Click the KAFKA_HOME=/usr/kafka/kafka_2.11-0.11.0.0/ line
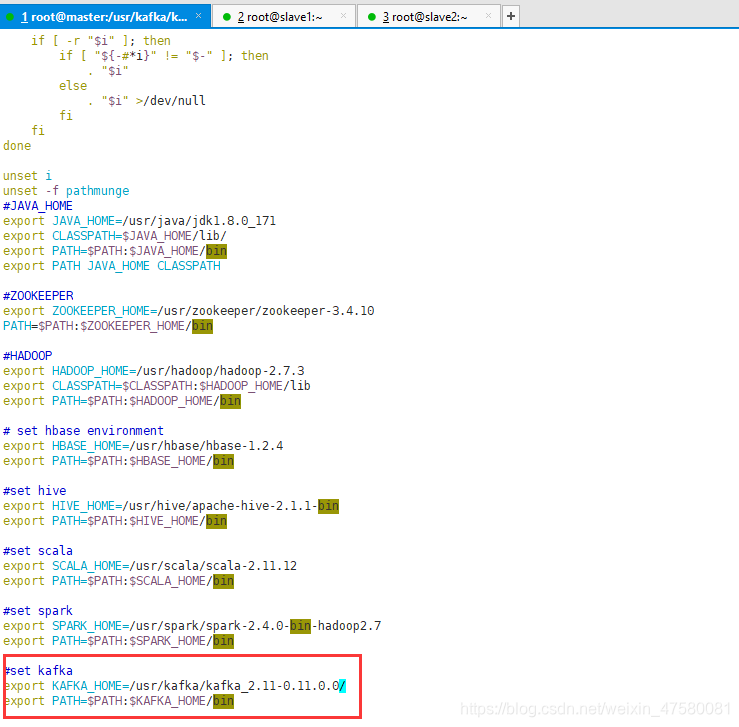739x727 pixels. (x=175, y=686)
